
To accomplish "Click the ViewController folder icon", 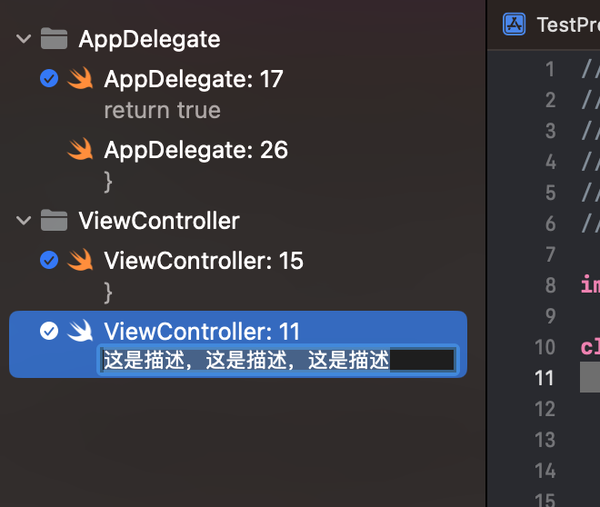I will [x=53, y=220].
